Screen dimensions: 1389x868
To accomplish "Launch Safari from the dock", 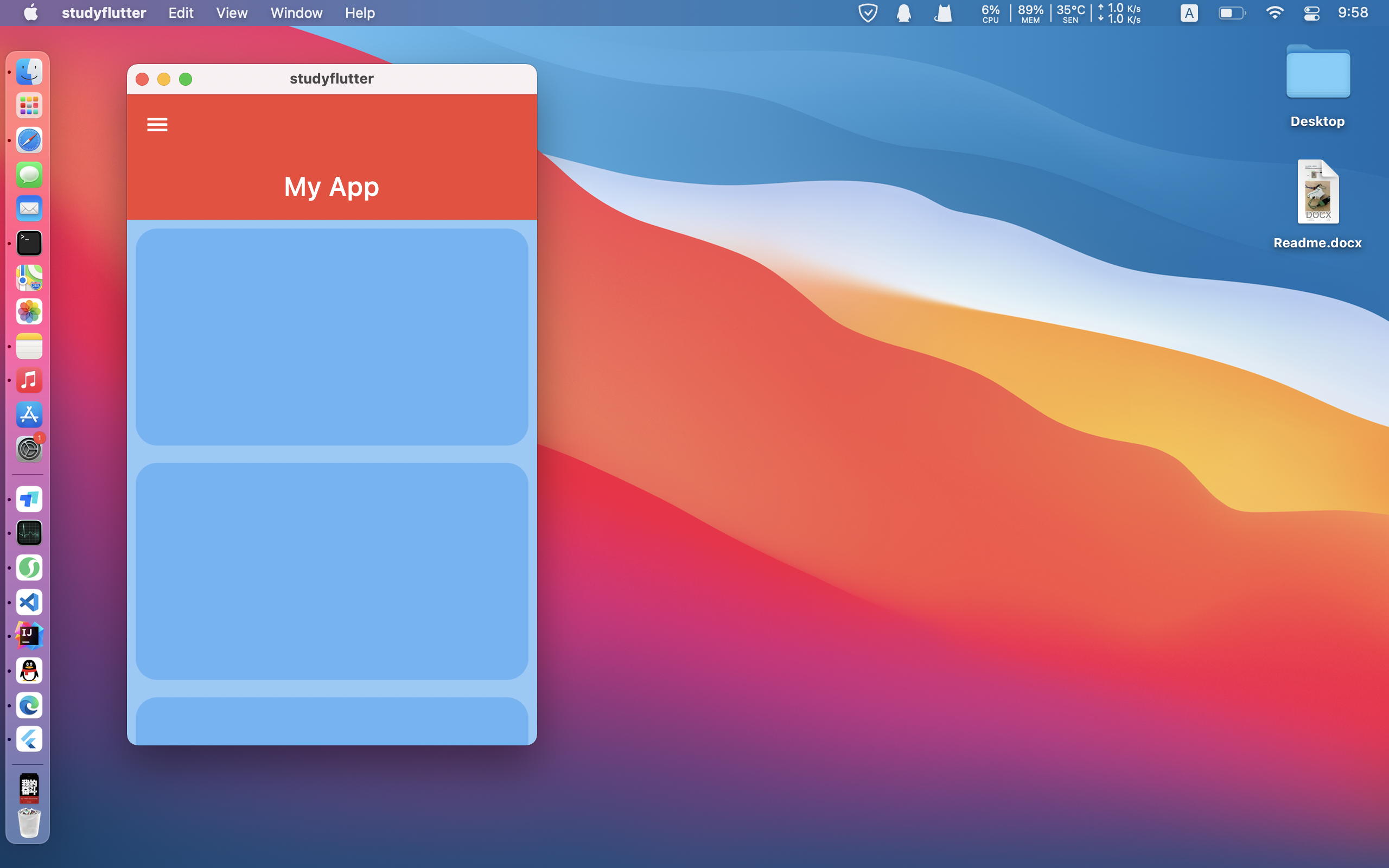I will click(x=29, y=140).
